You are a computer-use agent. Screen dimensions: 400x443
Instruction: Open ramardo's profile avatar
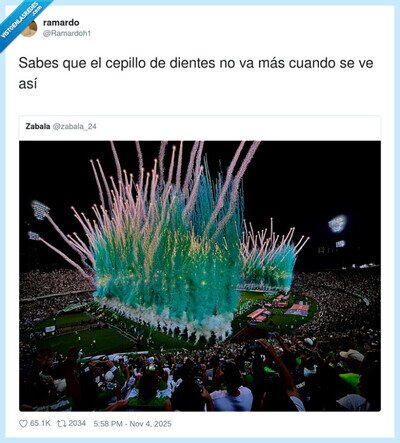tap(29, 28)
